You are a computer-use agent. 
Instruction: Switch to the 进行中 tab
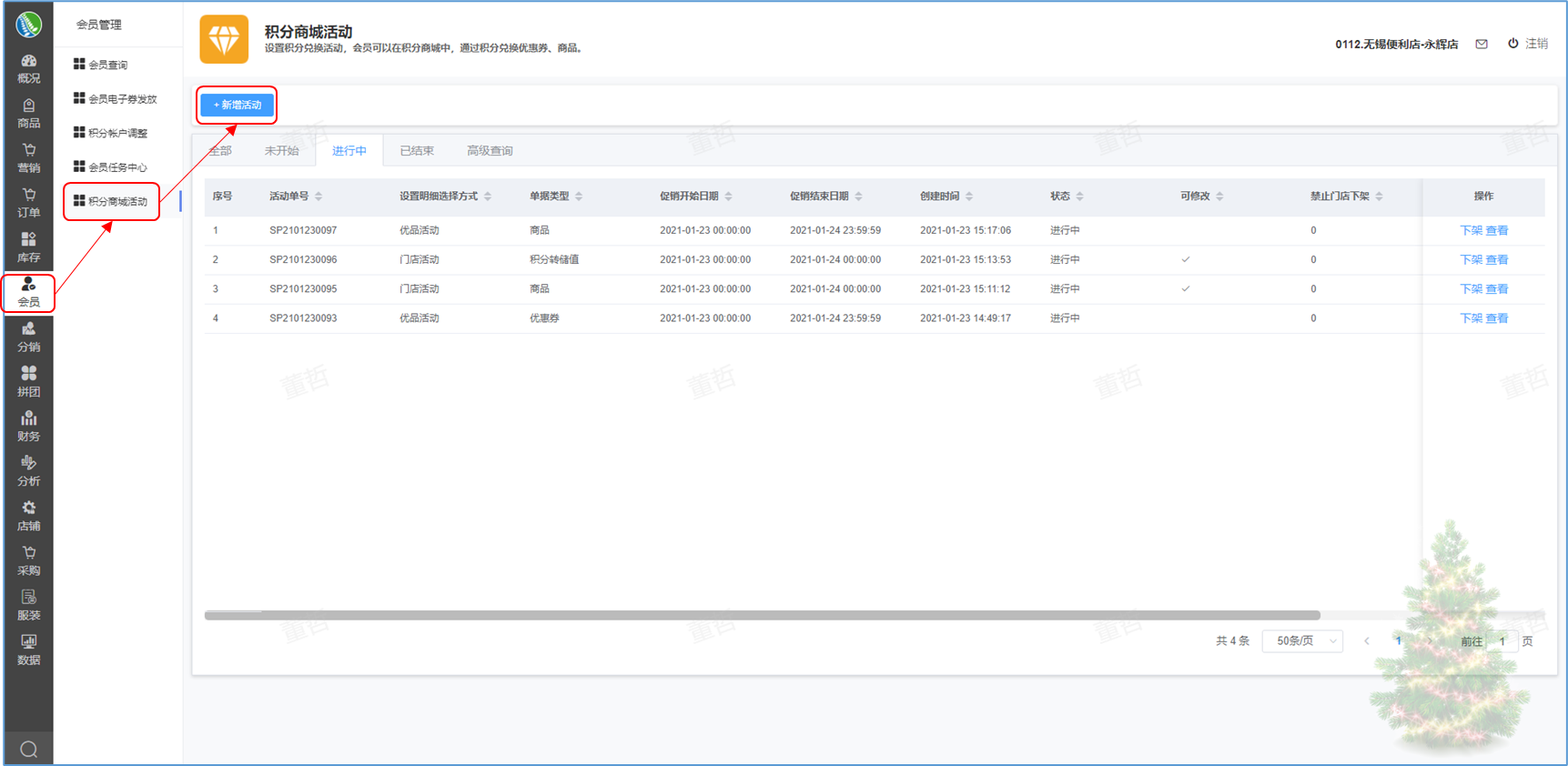point(349,151)
